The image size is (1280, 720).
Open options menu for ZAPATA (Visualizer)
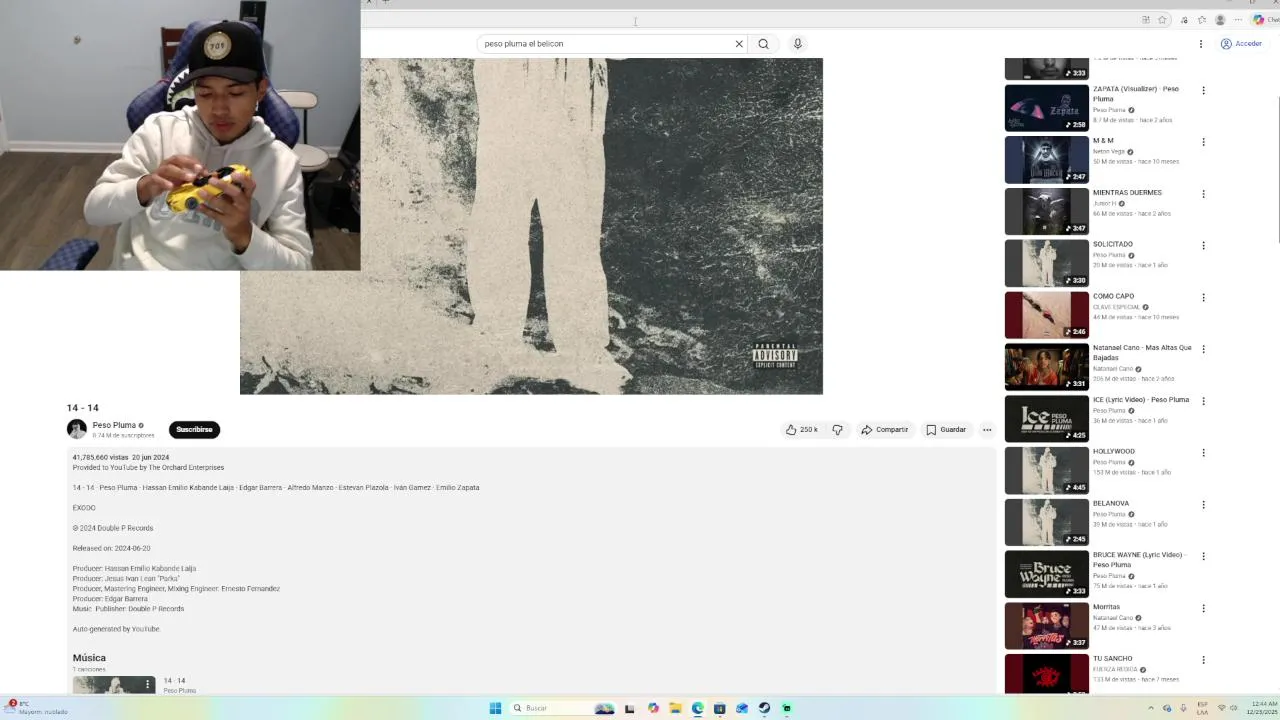tap(1203, 90)
